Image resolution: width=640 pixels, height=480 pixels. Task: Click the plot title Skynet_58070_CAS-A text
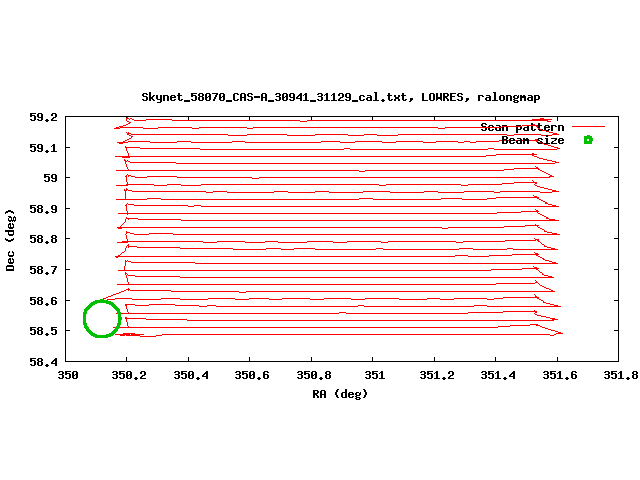[341, 97]
